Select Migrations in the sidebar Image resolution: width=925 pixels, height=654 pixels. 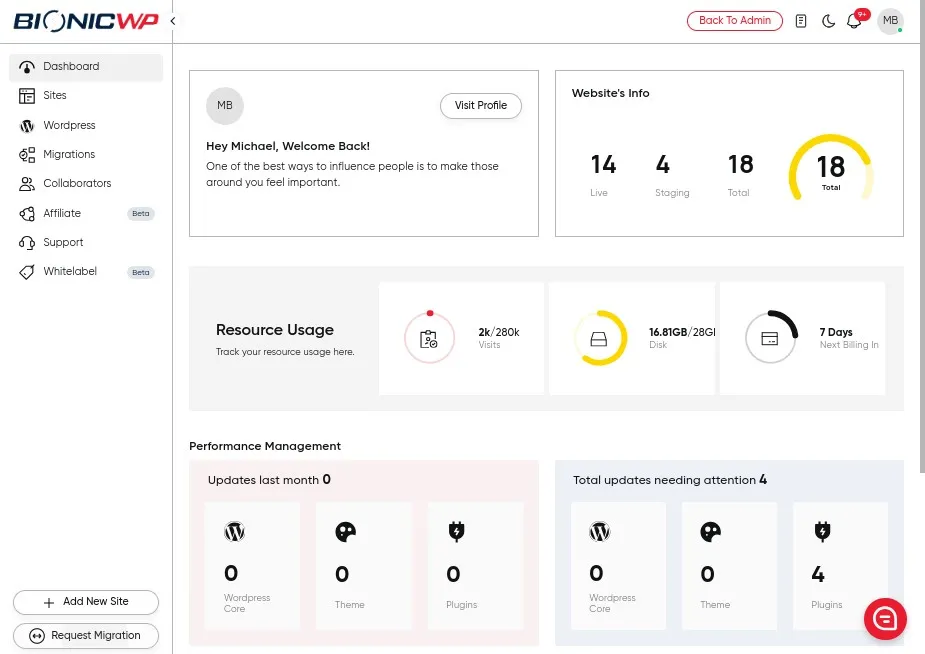tap(86, 155)
